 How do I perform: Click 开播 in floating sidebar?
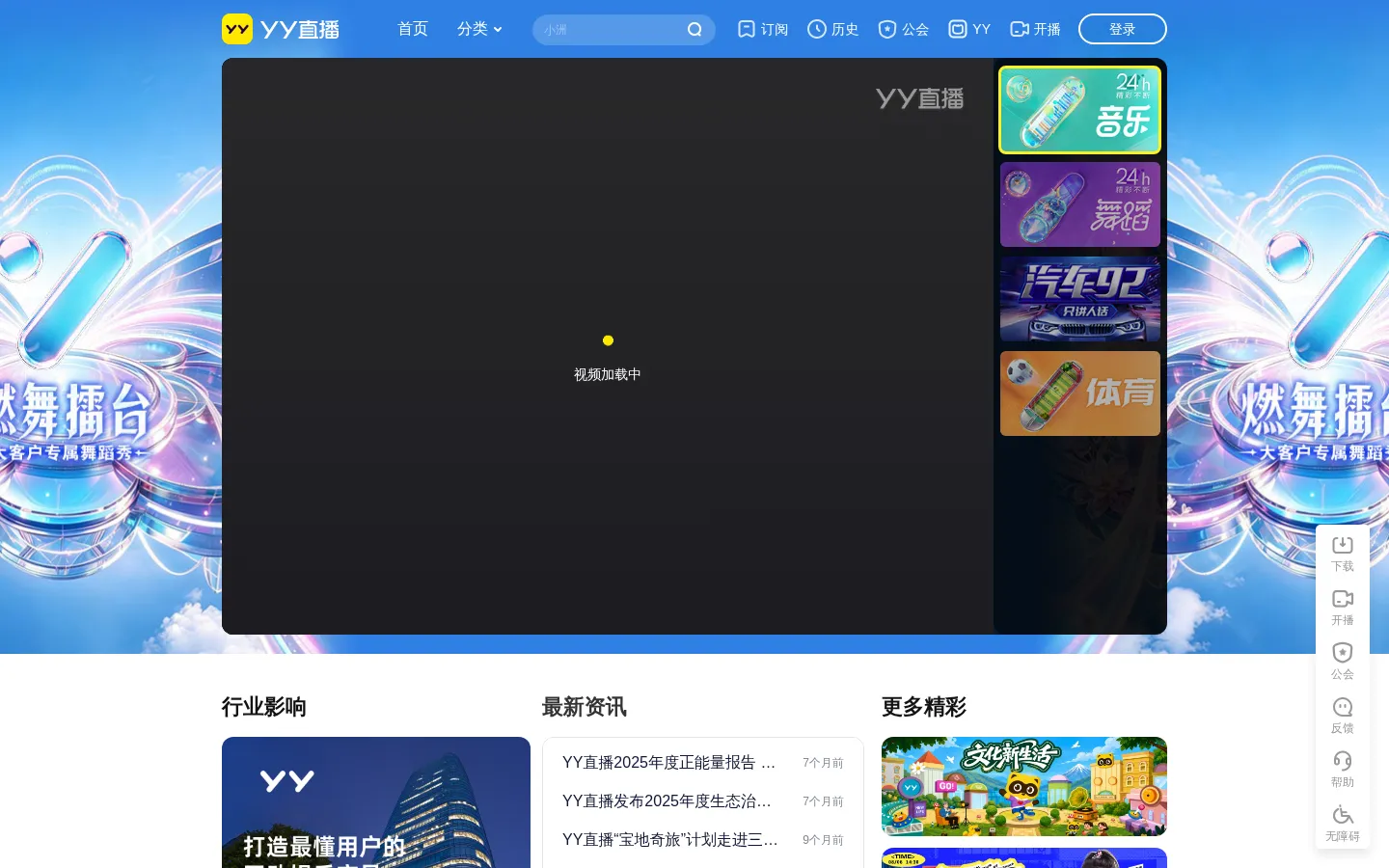tap(1343, 608)
